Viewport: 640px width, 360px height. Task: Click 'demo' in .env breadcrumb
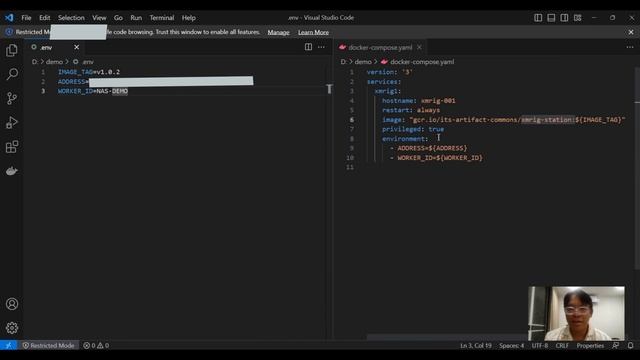point(54,62)
